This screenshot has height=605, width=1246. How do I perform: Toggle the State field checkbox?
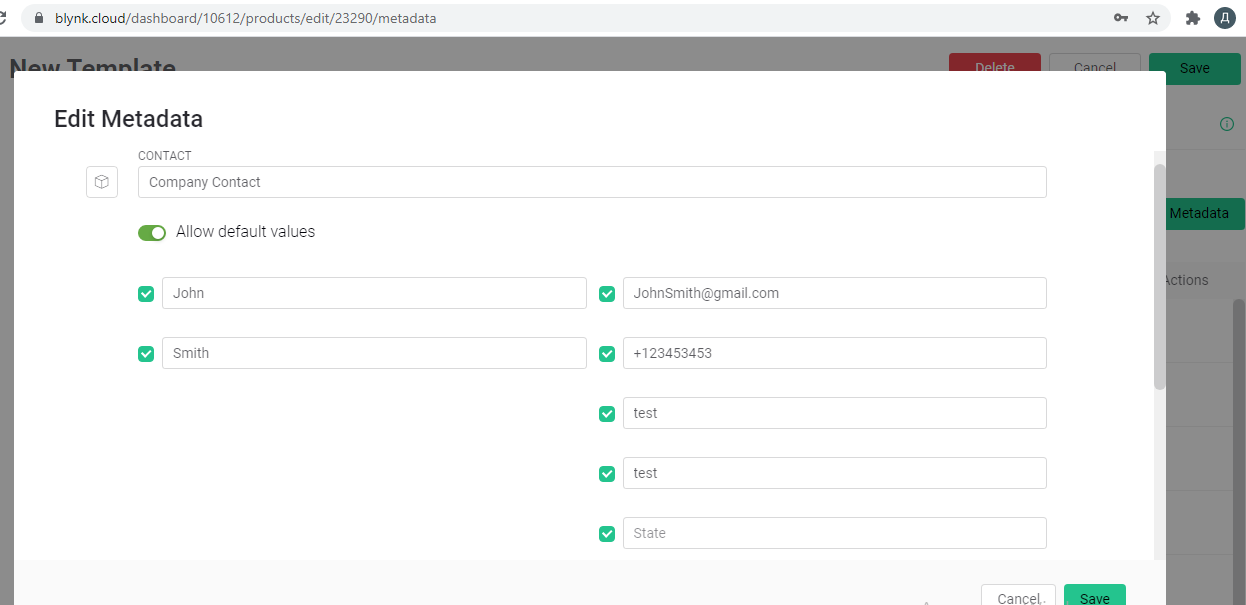(x=607, y=534)
